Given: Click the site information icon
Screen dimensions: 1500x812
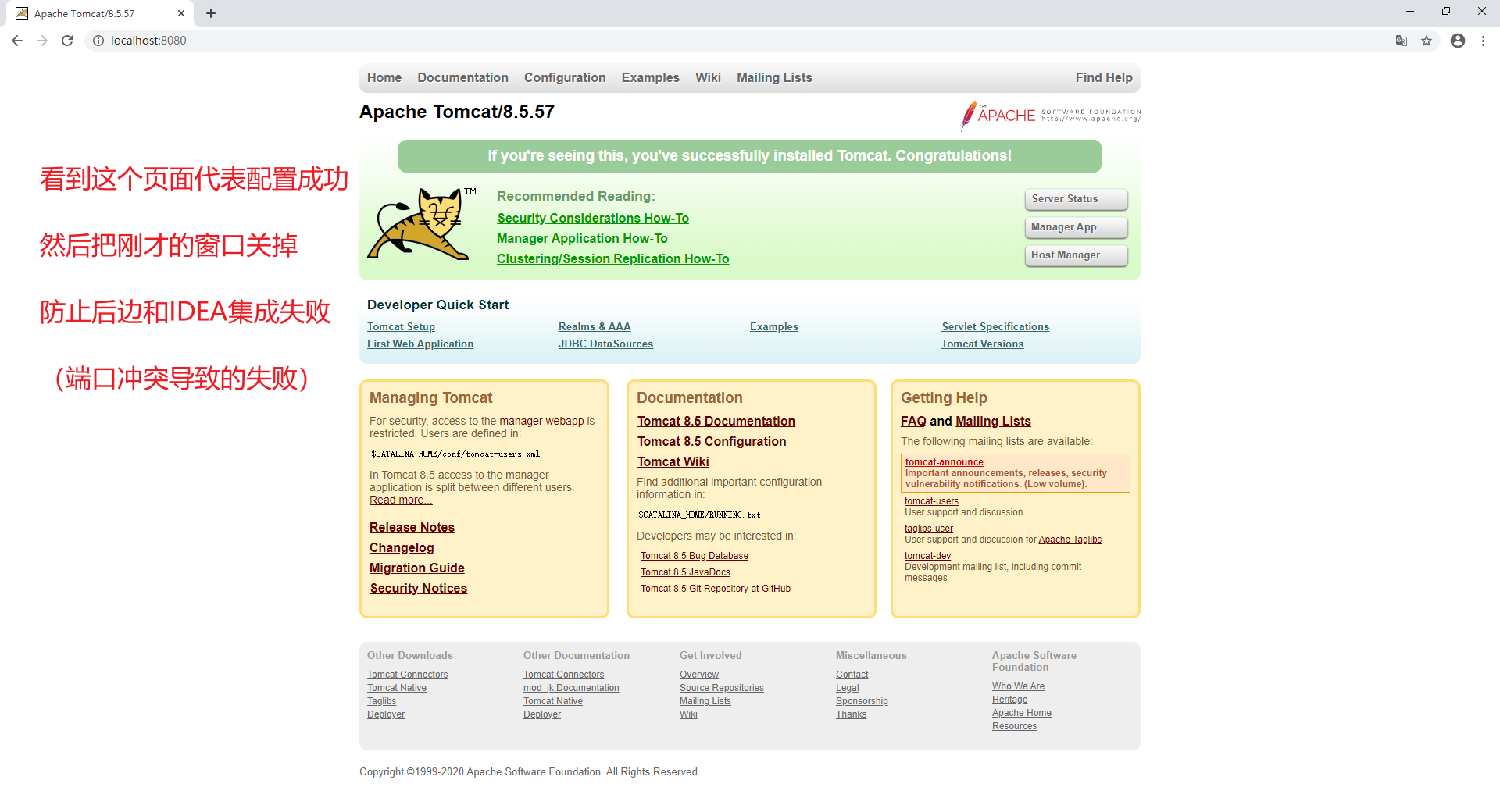Looking at the screenshot, I should coord(98,41).
